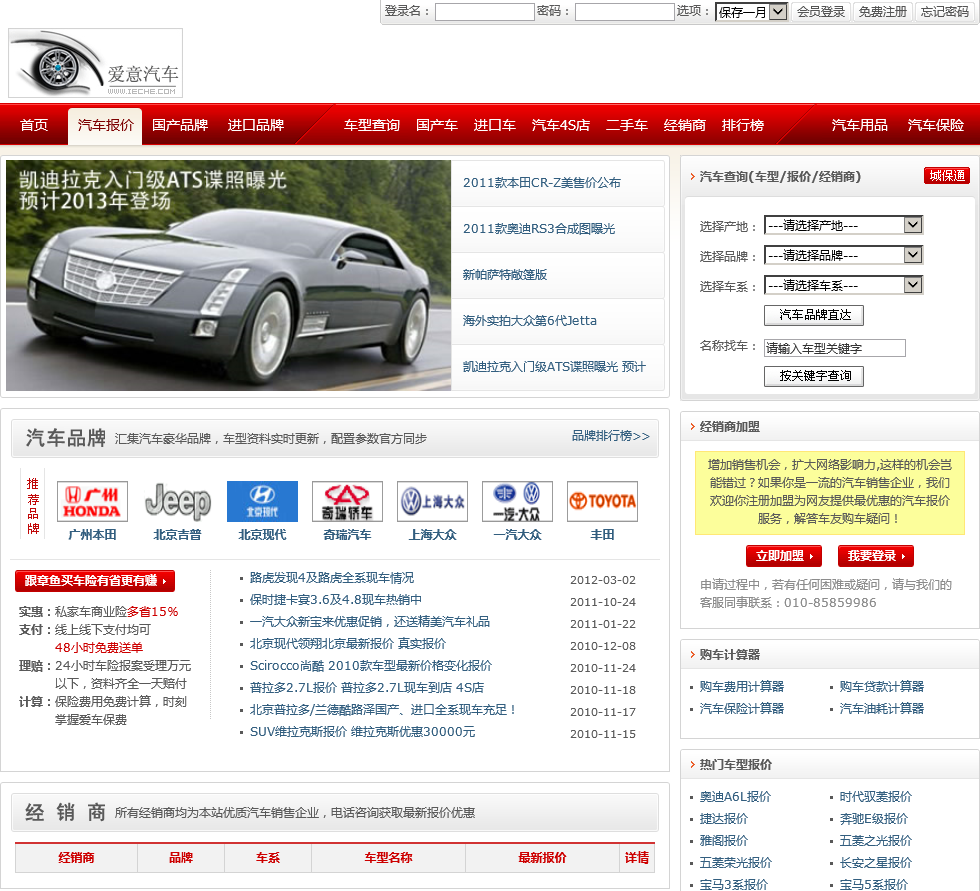
Task: Open 经销商 in the navigation bar
Action: (684, 125)
